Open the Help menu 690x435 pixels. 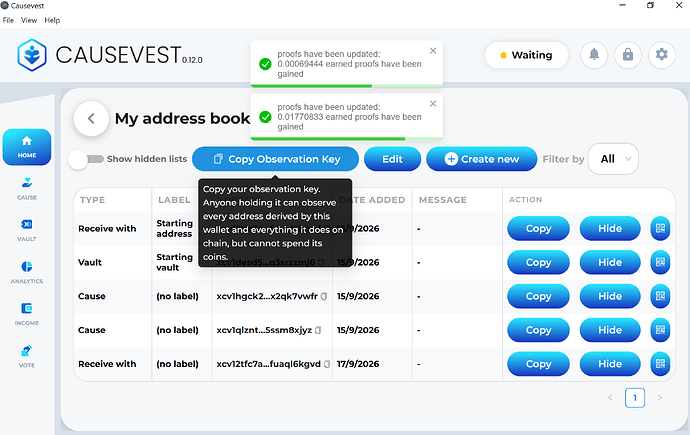tap(52, 20)
